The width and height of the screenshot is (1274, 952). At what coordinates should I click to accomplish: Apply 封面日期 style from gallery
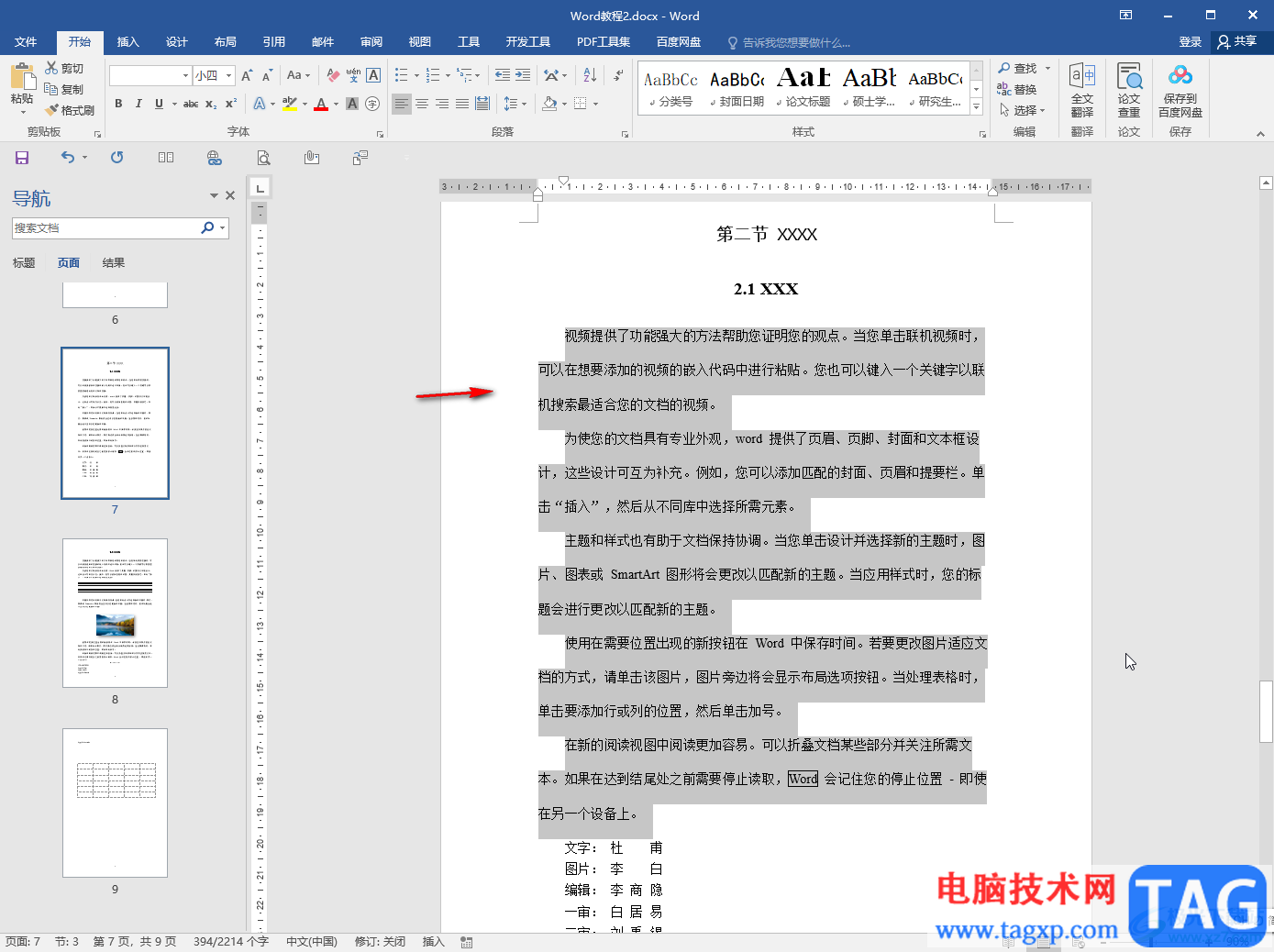737,88
